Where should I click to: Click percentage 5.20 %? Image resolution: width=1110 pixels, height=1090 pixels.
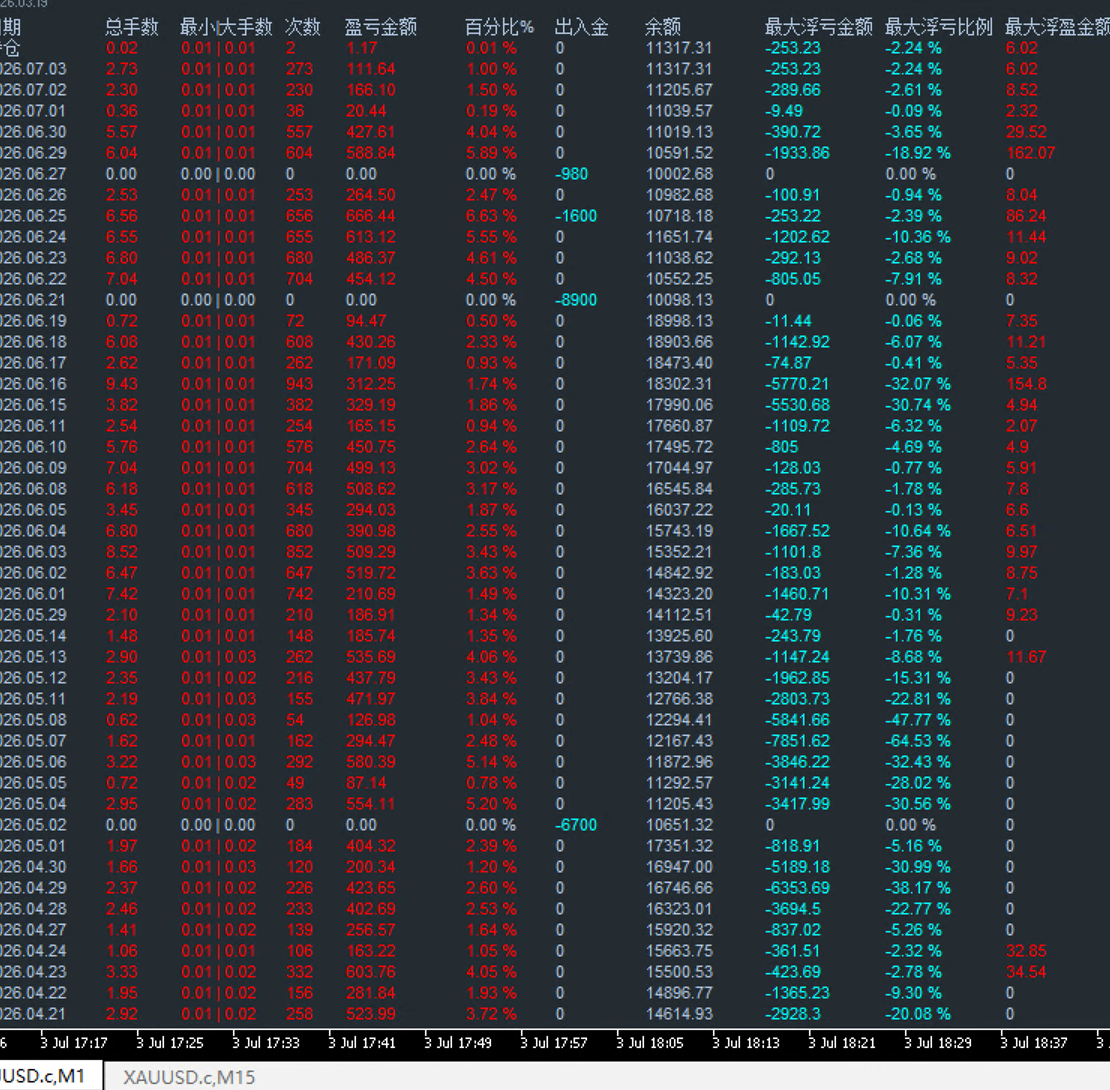[x=491, y=804]
